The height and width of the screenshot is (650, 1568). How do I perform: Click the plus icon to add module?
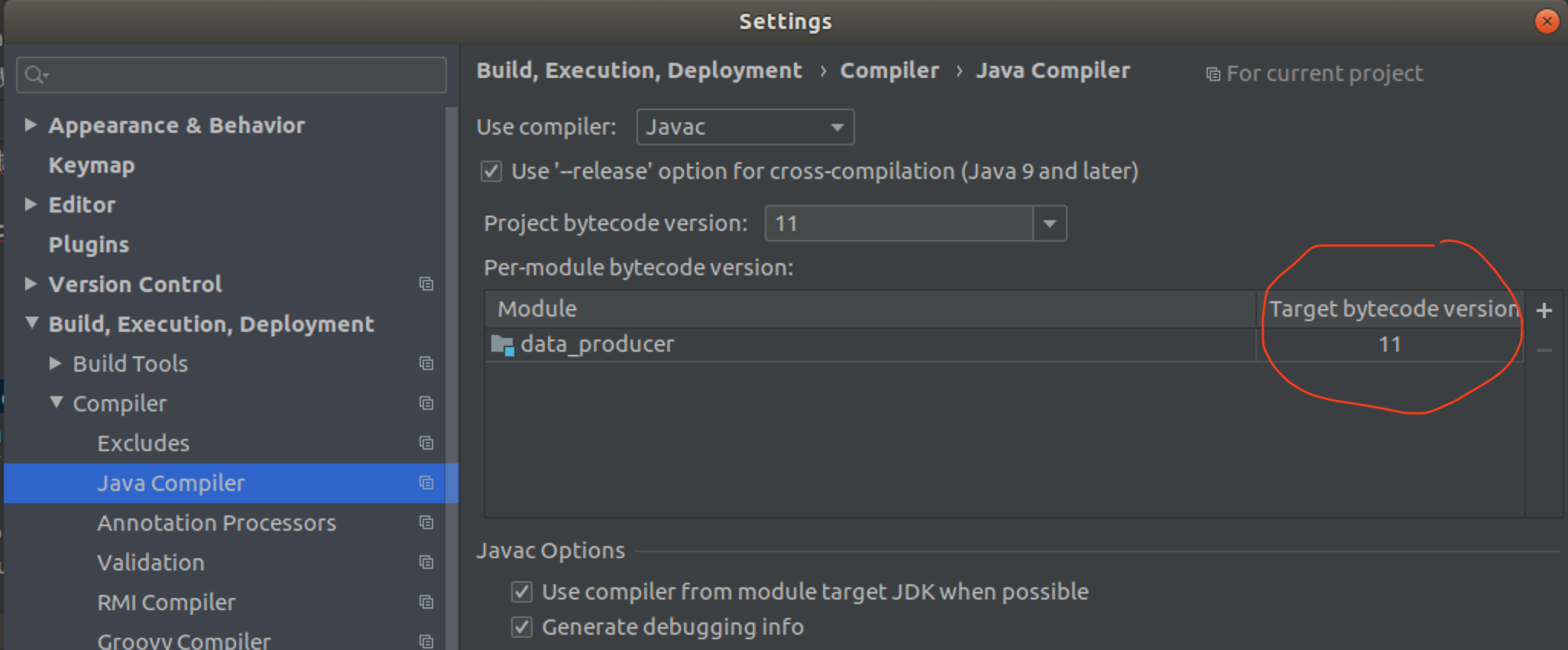[x=1544, y=310]
